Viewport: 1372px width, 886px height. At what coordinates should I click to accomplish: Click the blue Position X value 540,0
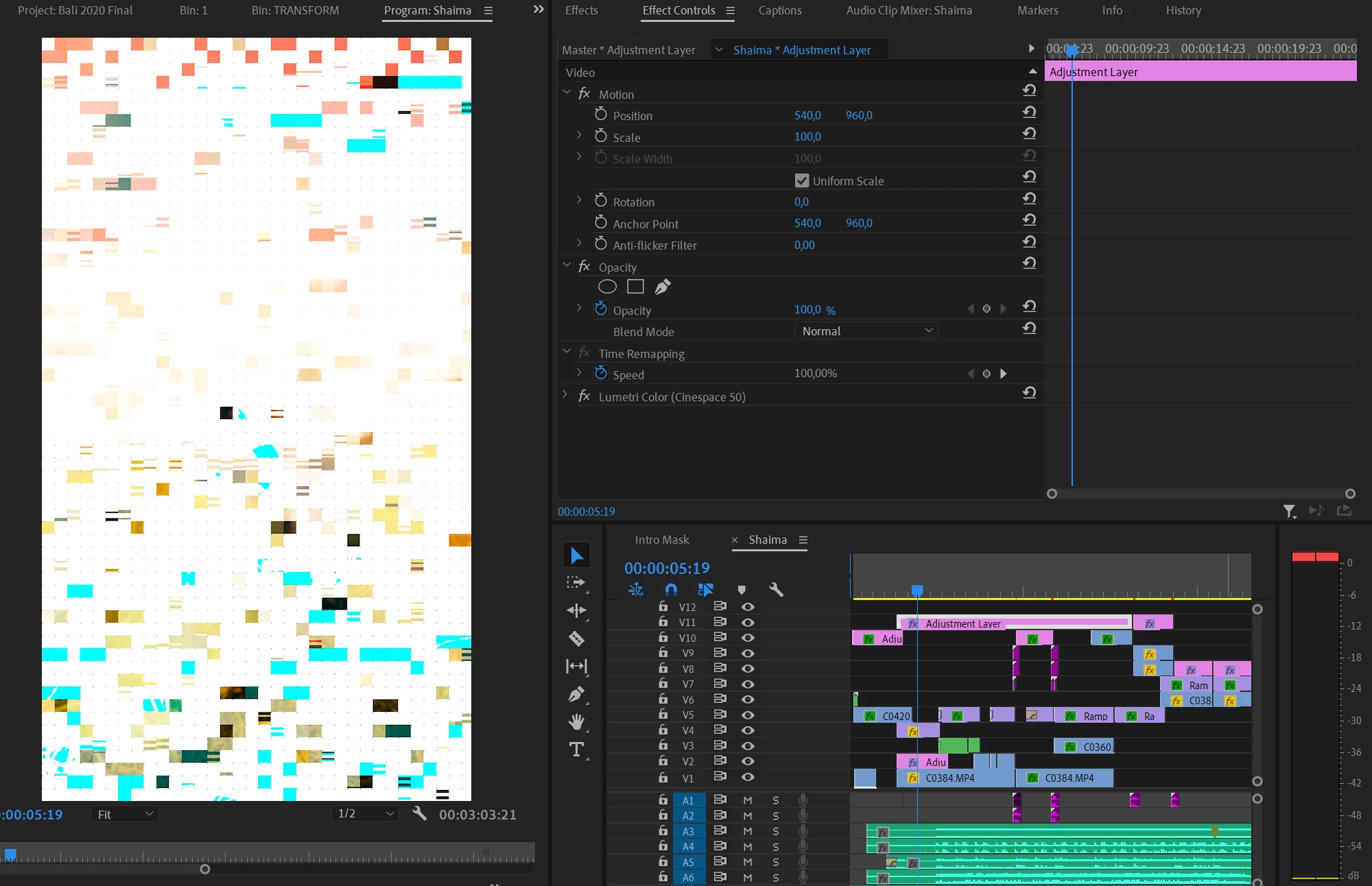coord(807,115)
